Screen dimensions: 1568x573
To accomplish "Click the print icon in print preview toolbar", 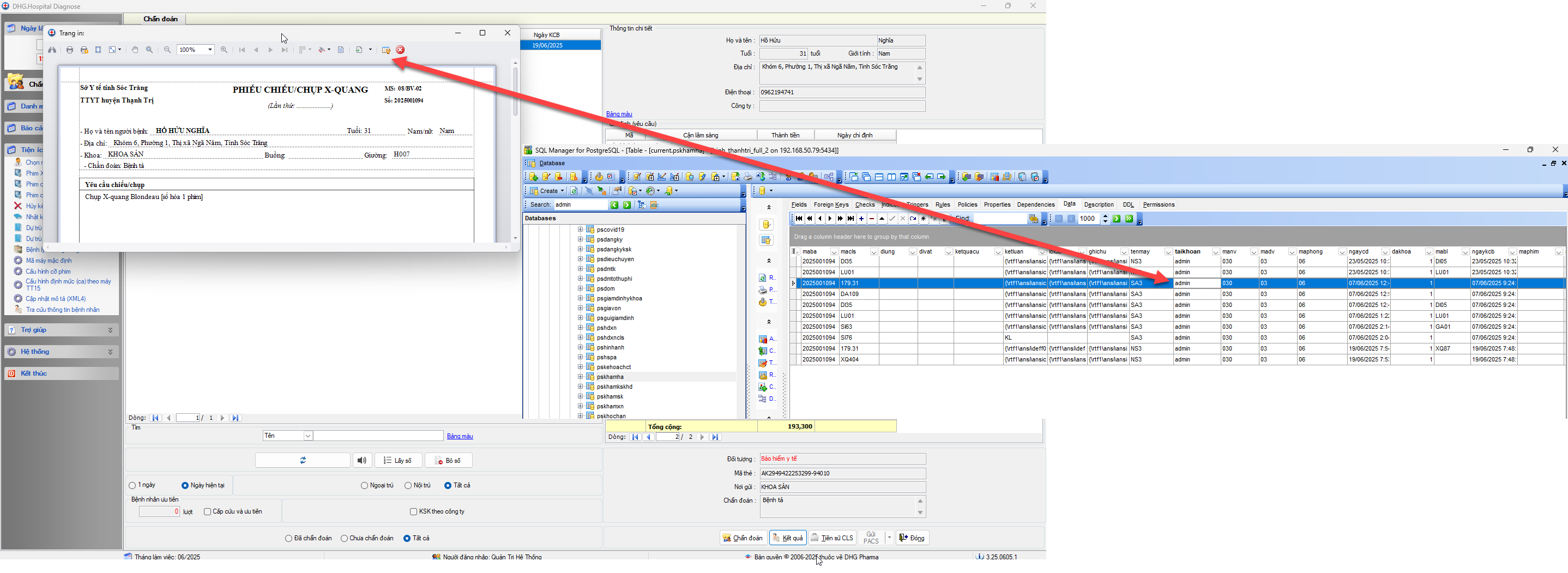I will pyautogui.click(x=70, y=50).
